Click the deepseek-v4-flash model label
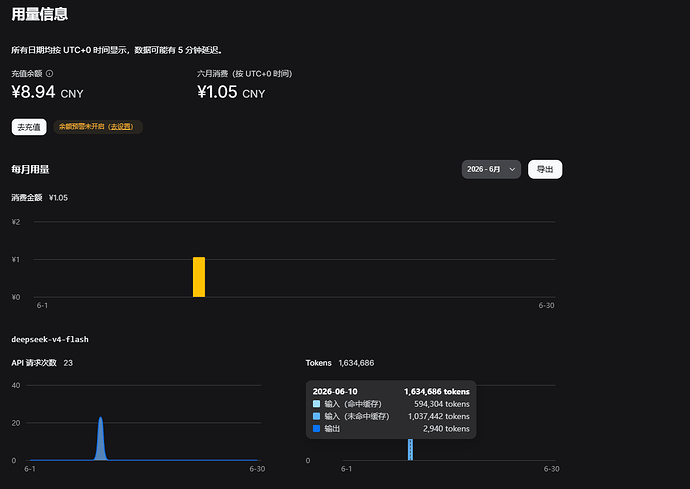690x489 pixels. [x=50, y=339]
